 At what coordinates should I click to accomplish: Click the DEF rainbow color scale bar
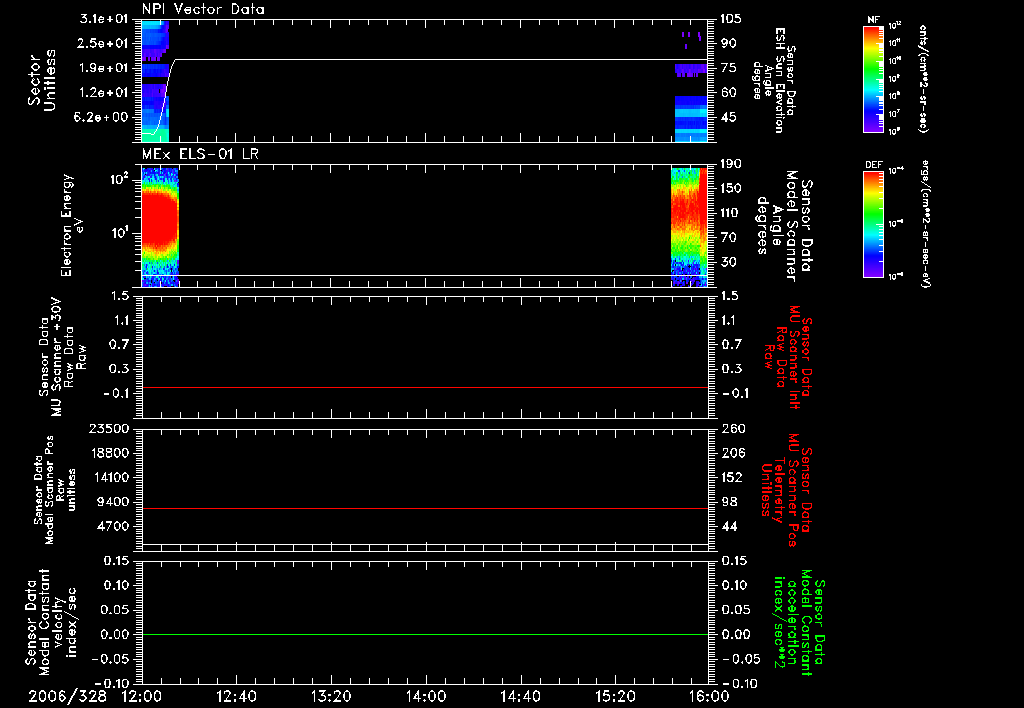point(874,223)
